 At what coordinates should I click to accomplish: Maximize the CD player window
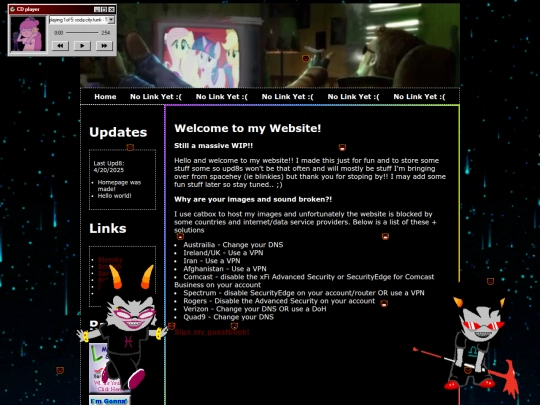(104, 9)
